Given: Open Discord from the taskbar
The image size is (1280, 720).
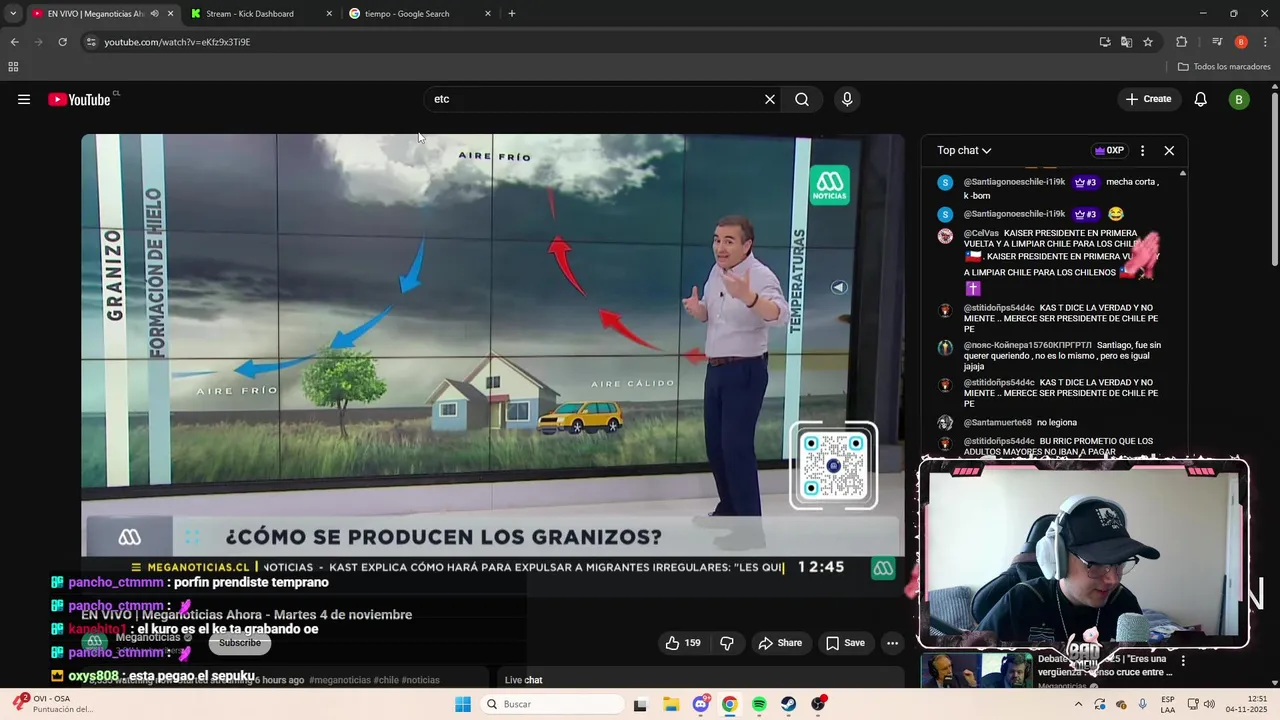Looking at the screenshot, I should coord(700,704).
